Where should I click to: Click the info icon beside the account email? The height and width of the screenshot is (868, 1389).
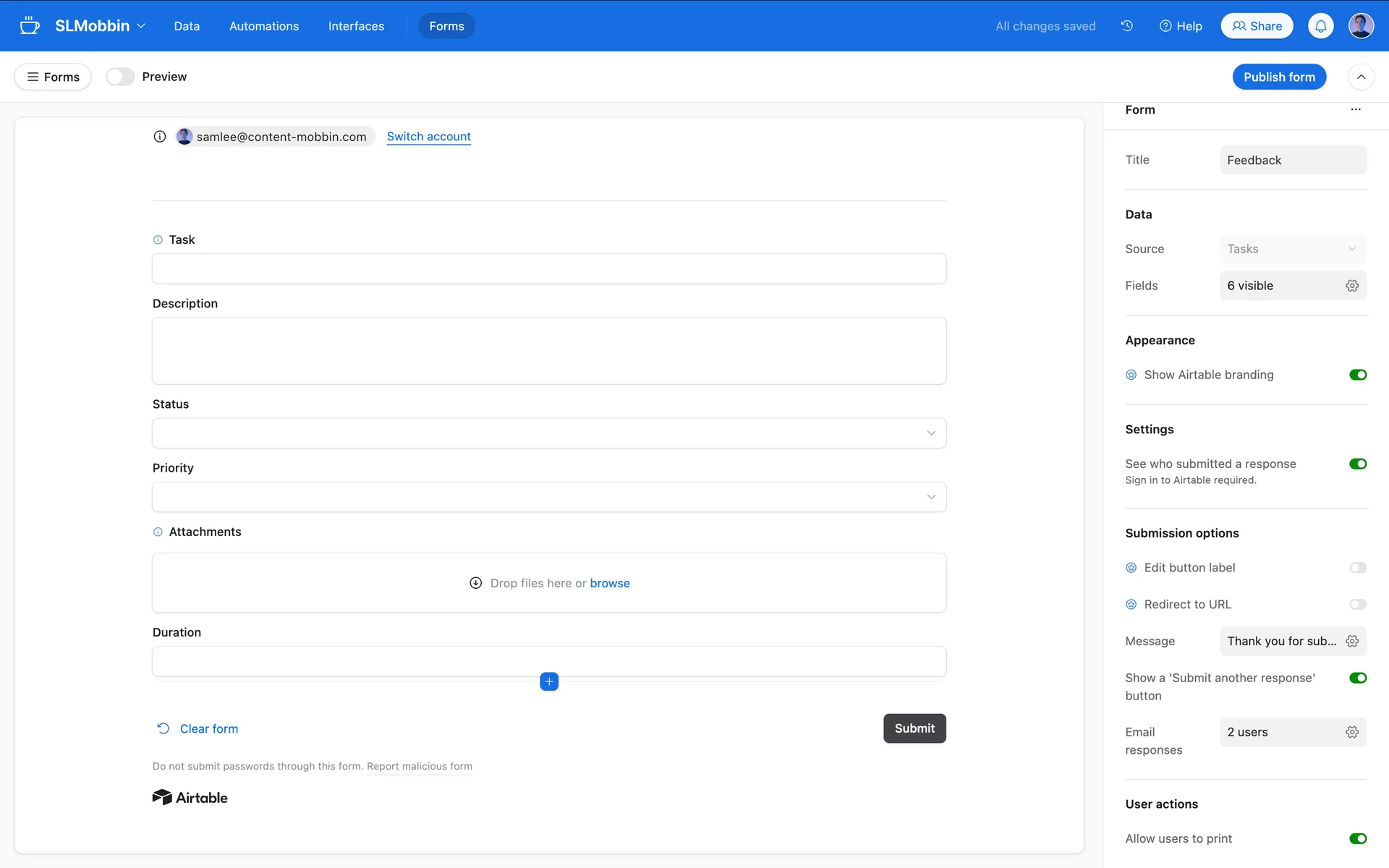click(160, 137)
